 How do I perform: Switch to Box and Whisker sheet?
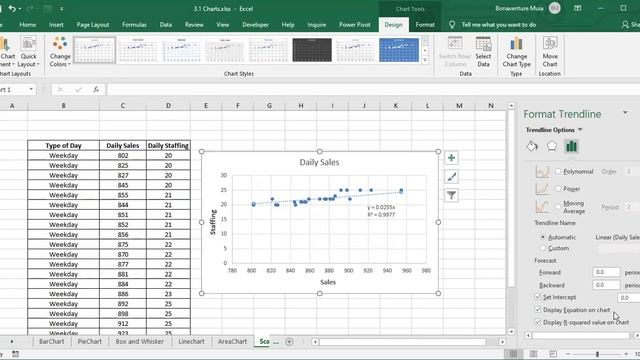pos(140,342)
